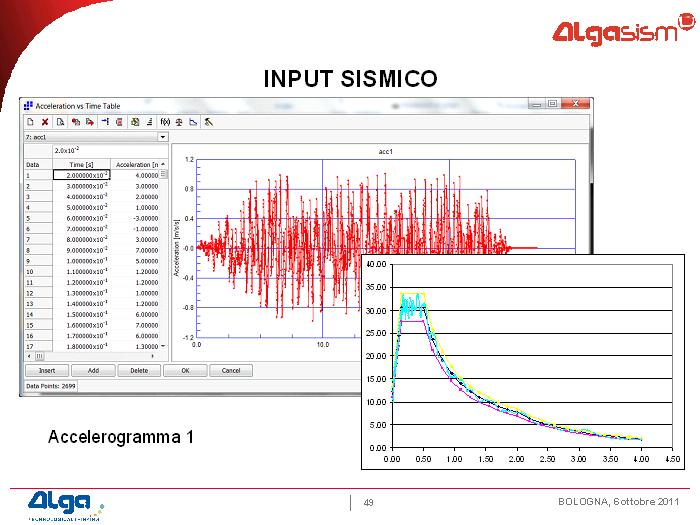Click the balance scale icon in toolbar
Screen dimensions: 700x525
pyautogui.click(x=179, y=121)
